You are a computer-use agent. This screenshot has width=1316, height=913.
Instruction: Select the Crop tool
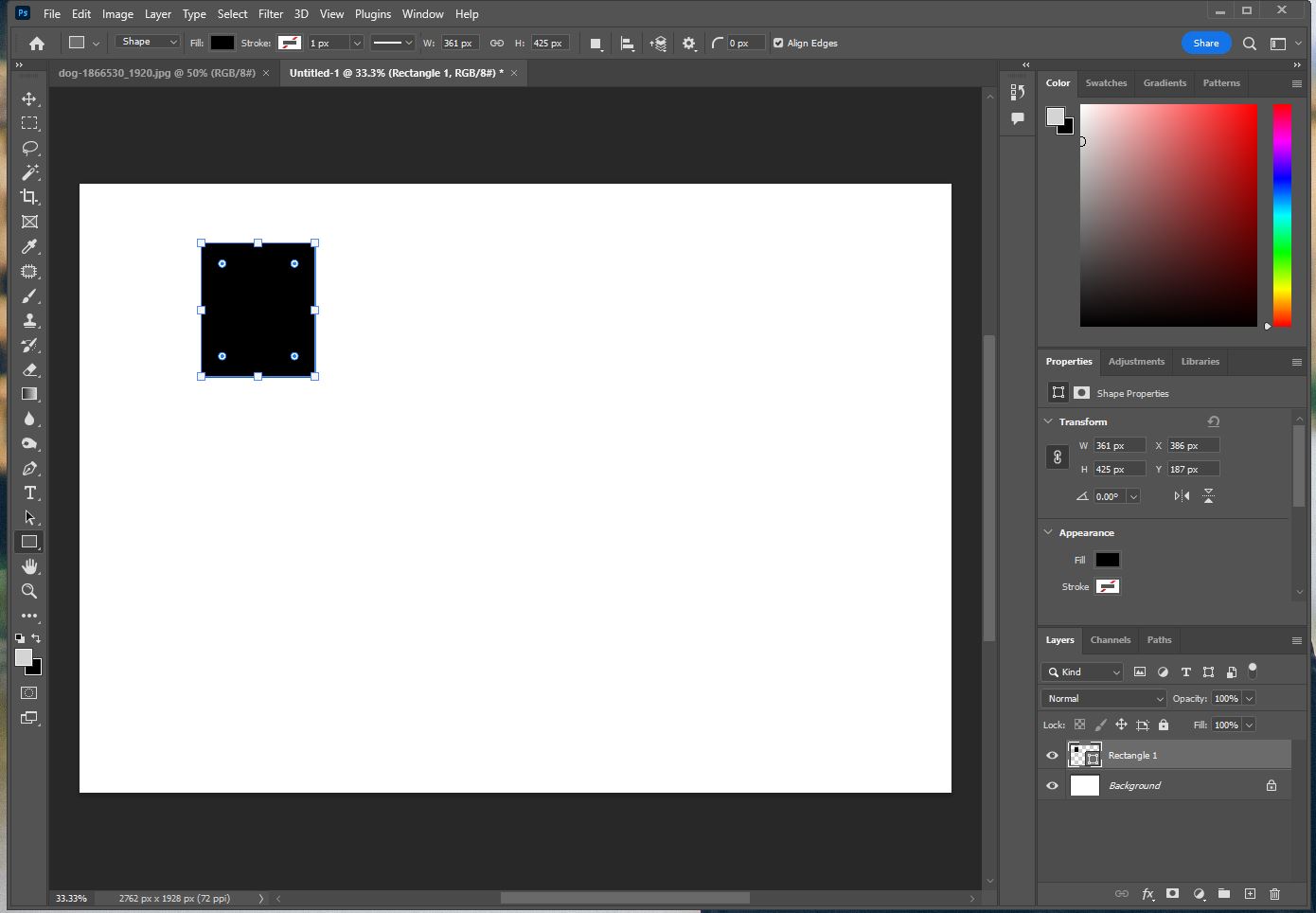[29, 197]
